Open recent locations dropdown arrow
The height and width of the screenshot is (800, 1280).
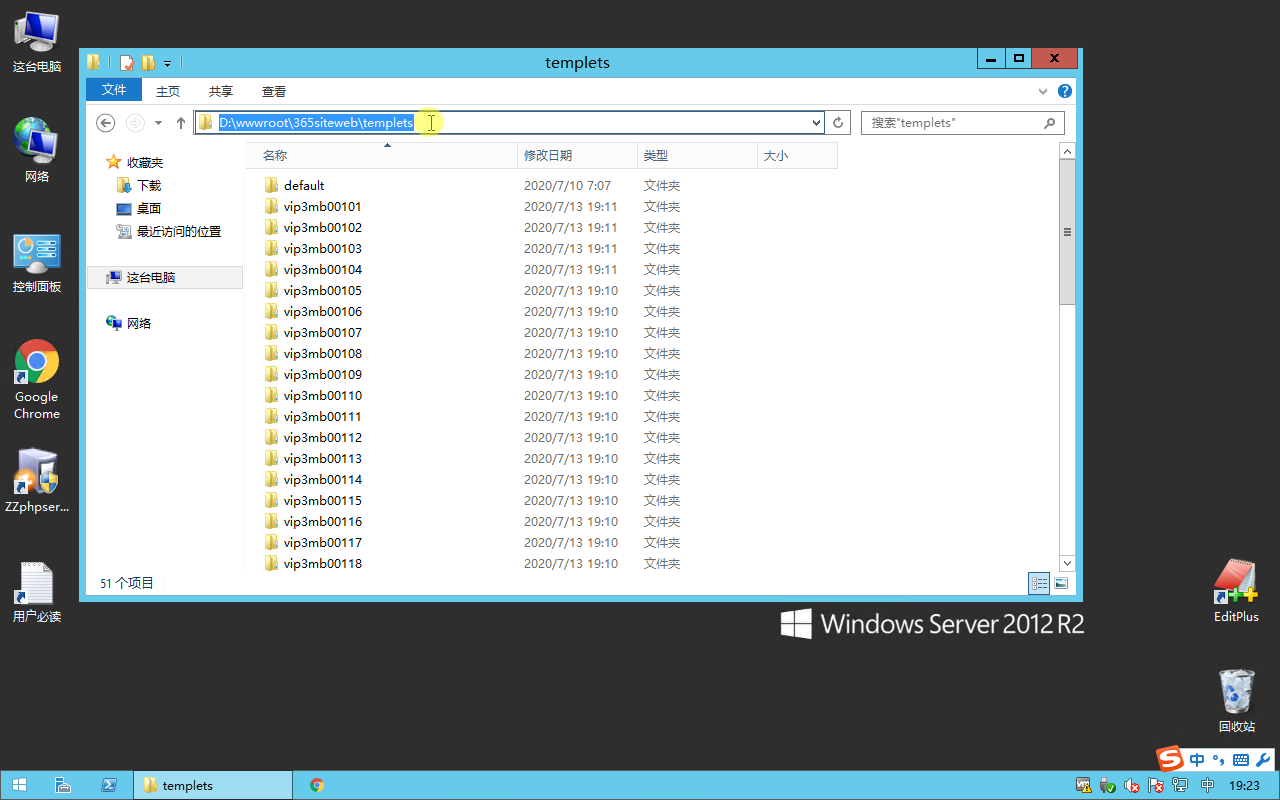point(158,123)
